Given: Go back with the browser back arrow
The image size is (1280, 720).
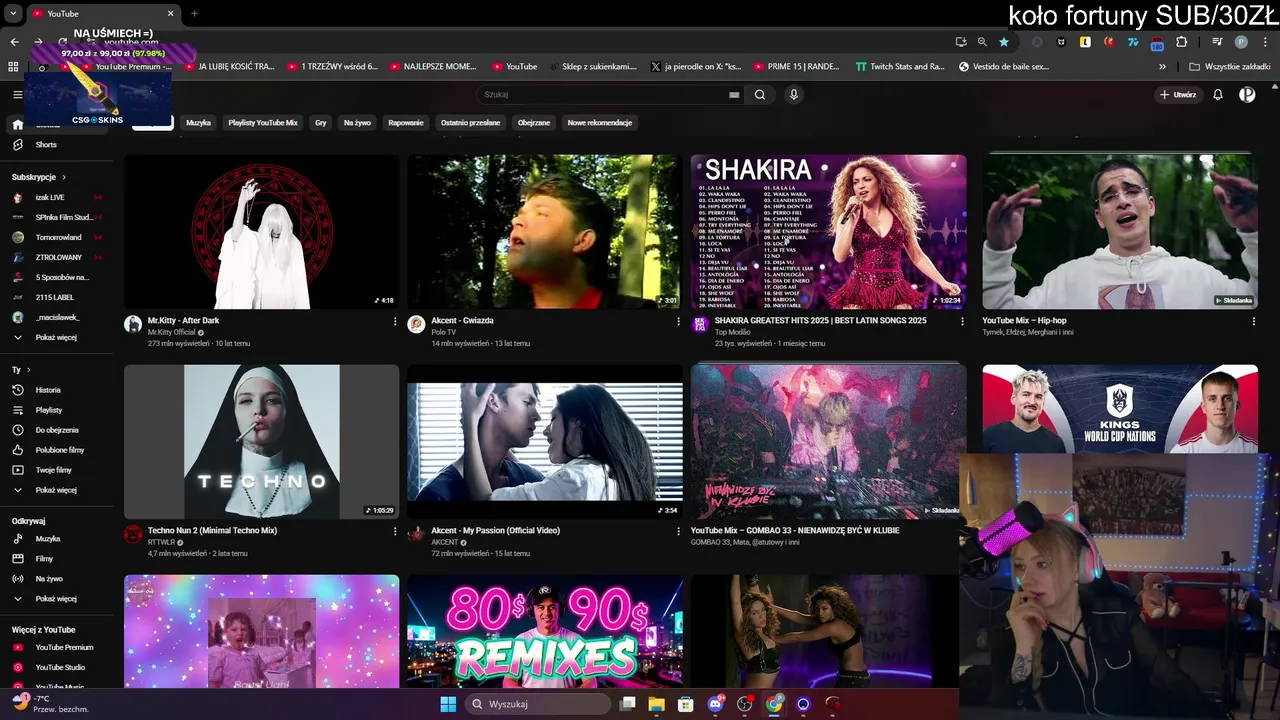Looking at the screenshot, I should [x=14, y=42].
